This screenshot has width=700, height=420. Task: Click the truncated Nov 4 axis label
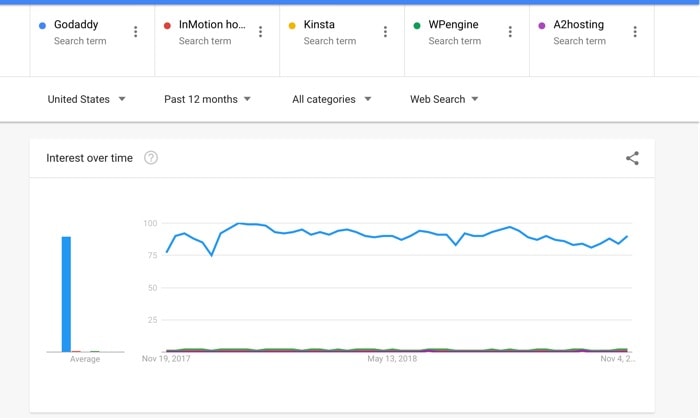point(617,358)
